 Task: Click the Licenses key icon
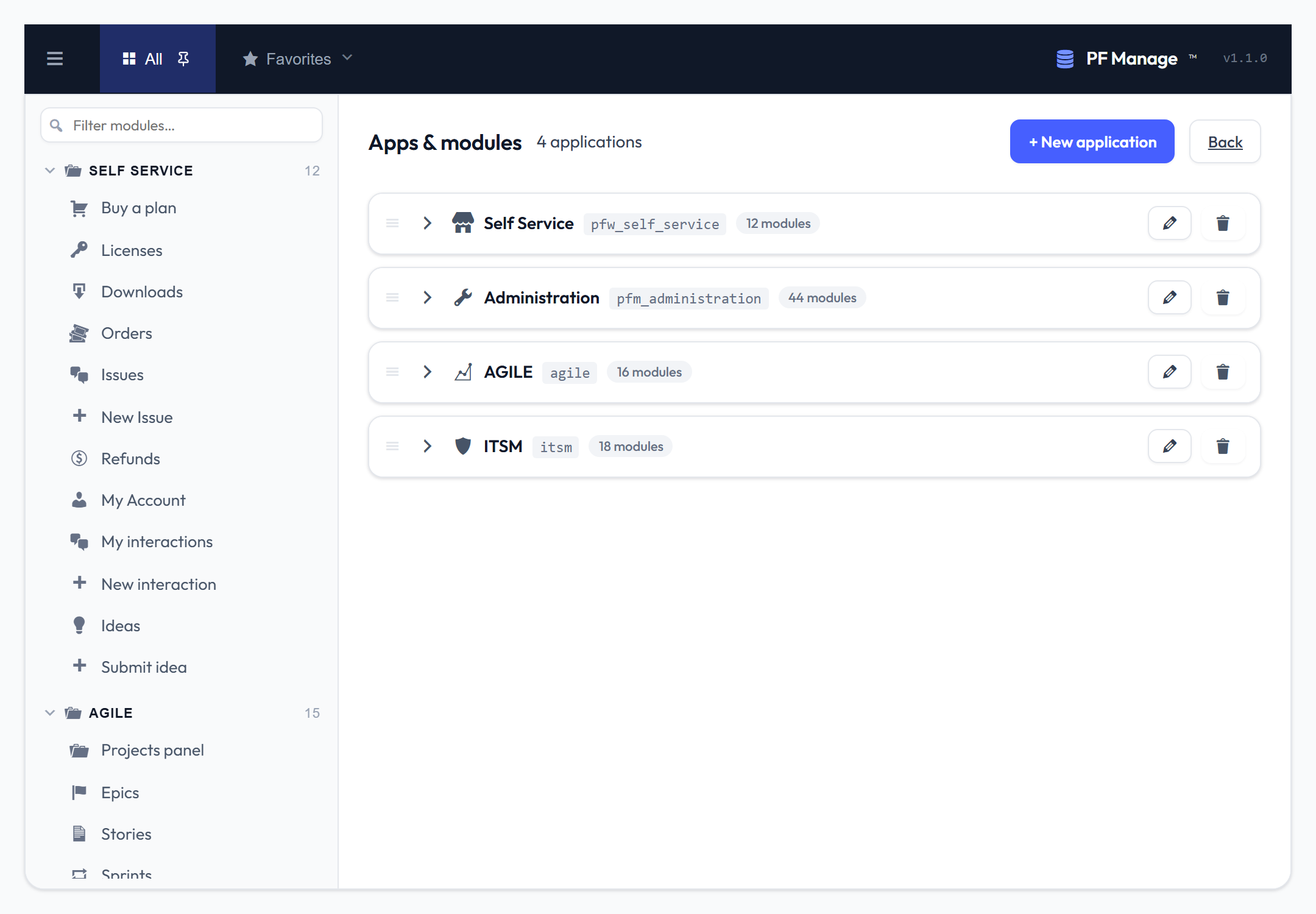[x=79, y=250]
